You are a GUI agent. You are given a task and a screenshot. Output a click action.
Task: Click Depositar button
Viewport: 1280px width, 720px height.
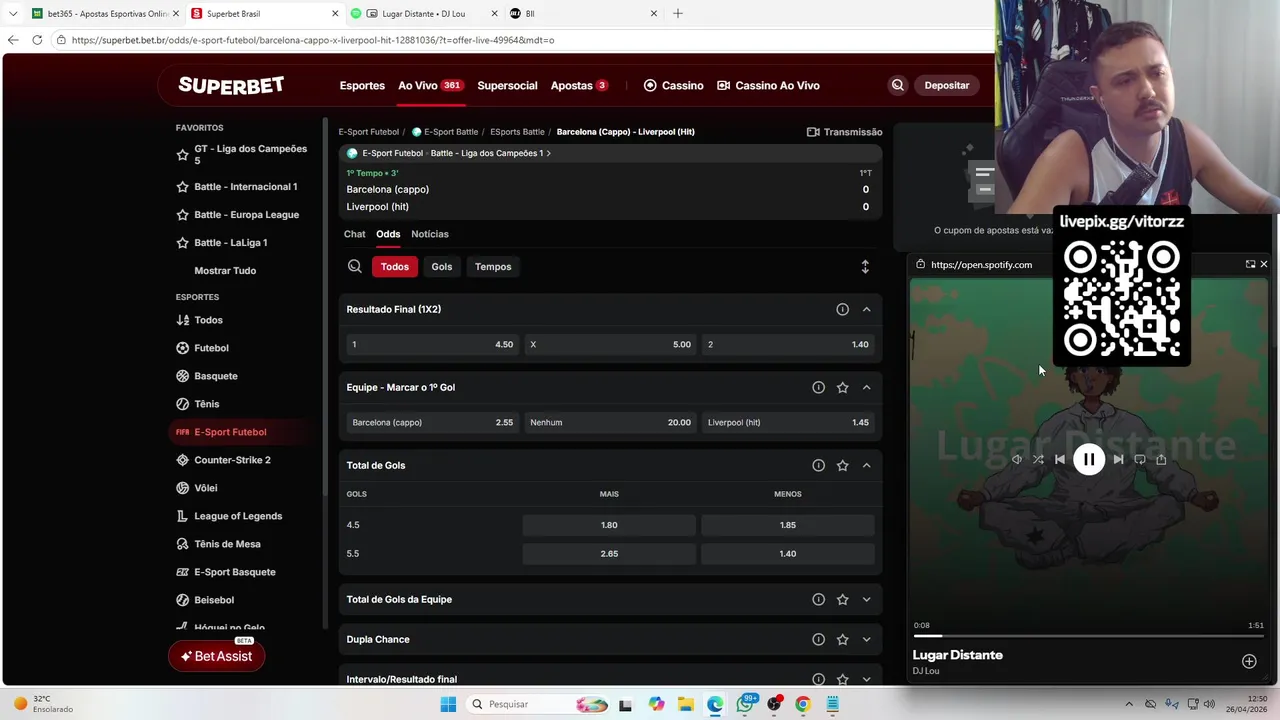click(x=947, y=85)
